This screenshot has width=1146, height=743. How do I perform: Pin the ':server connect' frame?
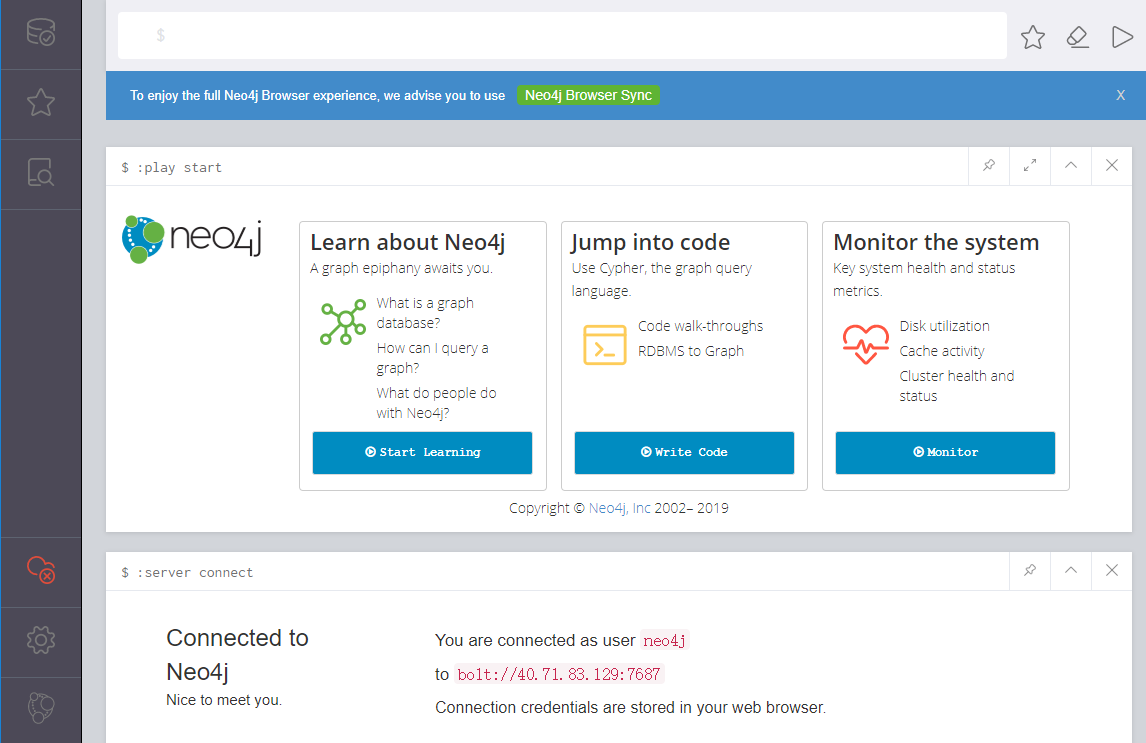click(x=1029, y=570)
